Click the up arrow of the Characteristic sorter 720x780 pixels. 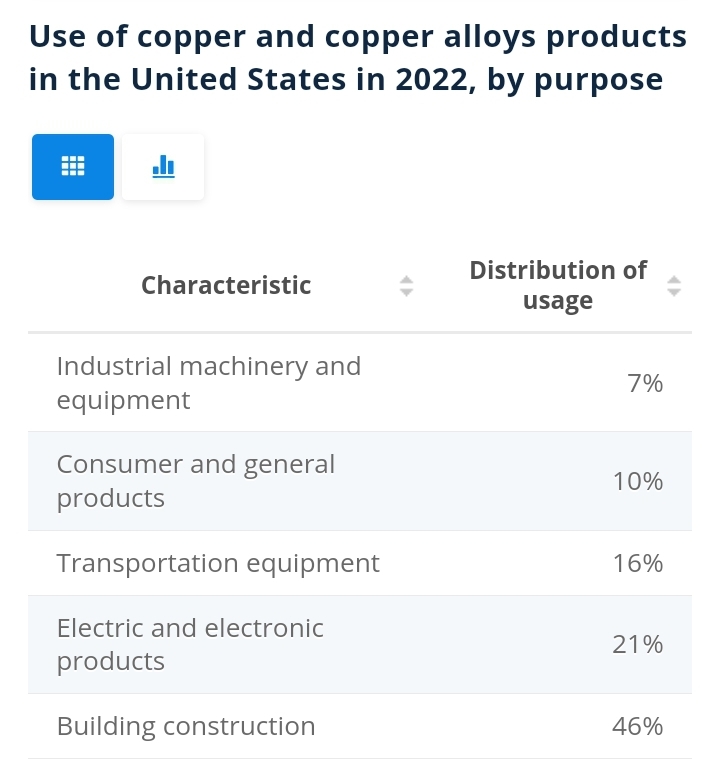tap(407, 280)
